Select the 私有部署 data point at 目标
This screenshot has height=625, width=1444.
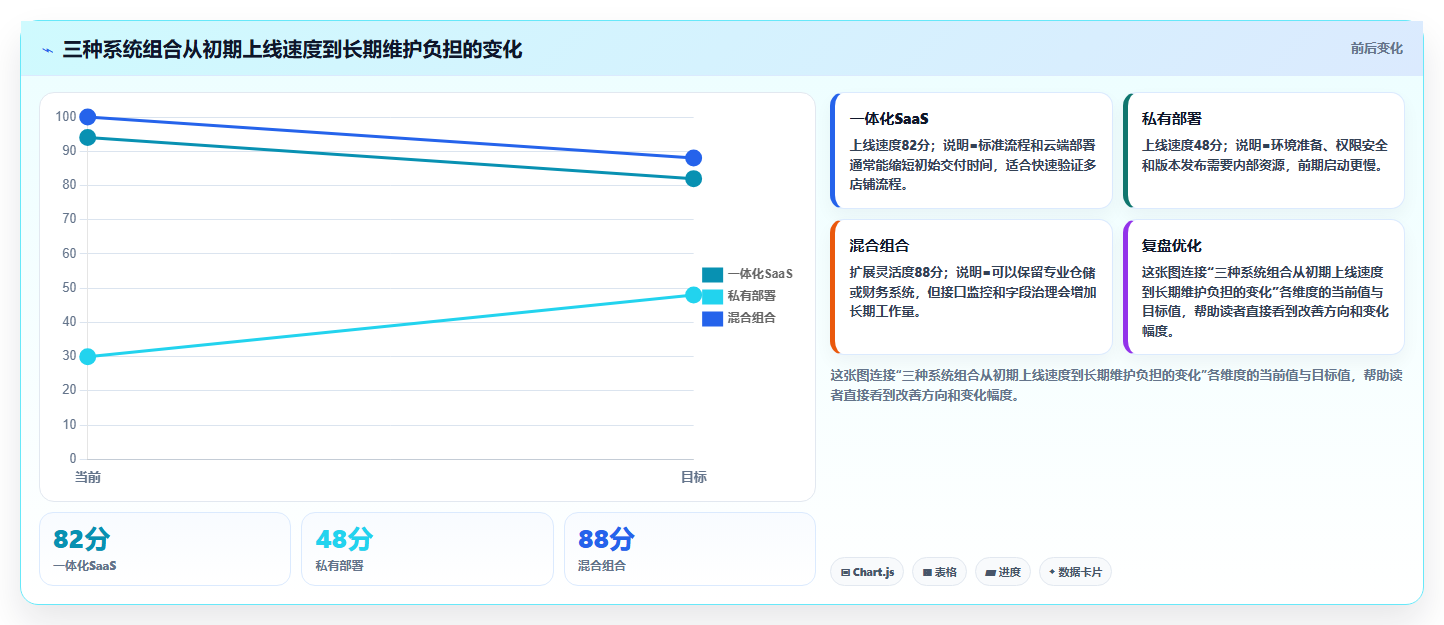click(694, 295)
